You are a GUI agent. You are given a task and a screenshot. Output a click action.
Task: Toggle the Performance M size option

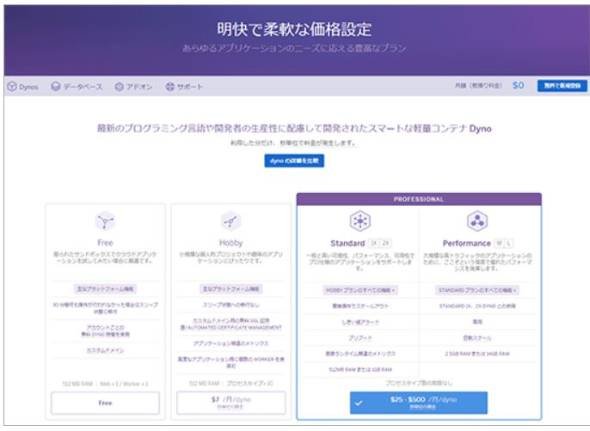[499, 243]
